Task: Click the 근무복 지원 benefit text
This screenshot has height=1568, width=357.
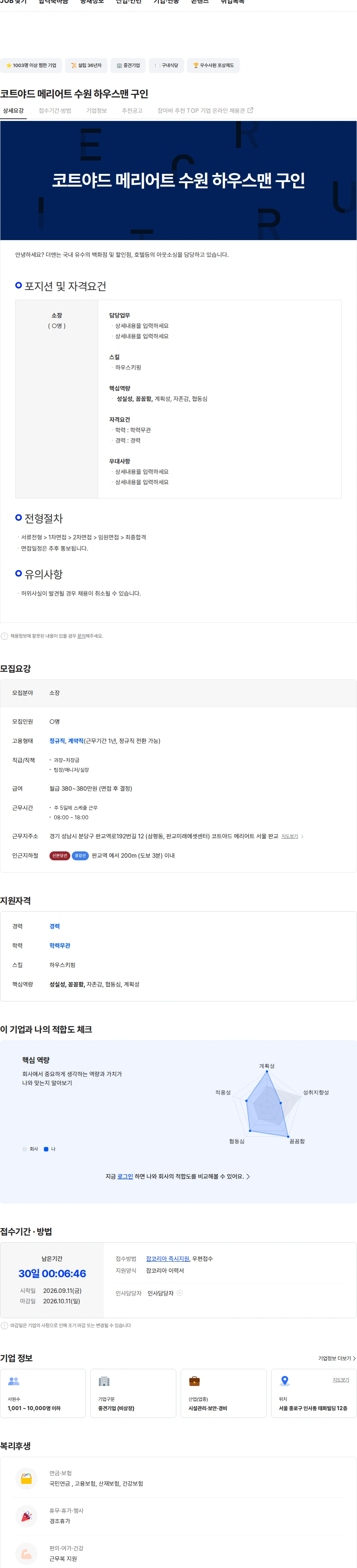Action: pyautogui.click(x=63, y=1558)
